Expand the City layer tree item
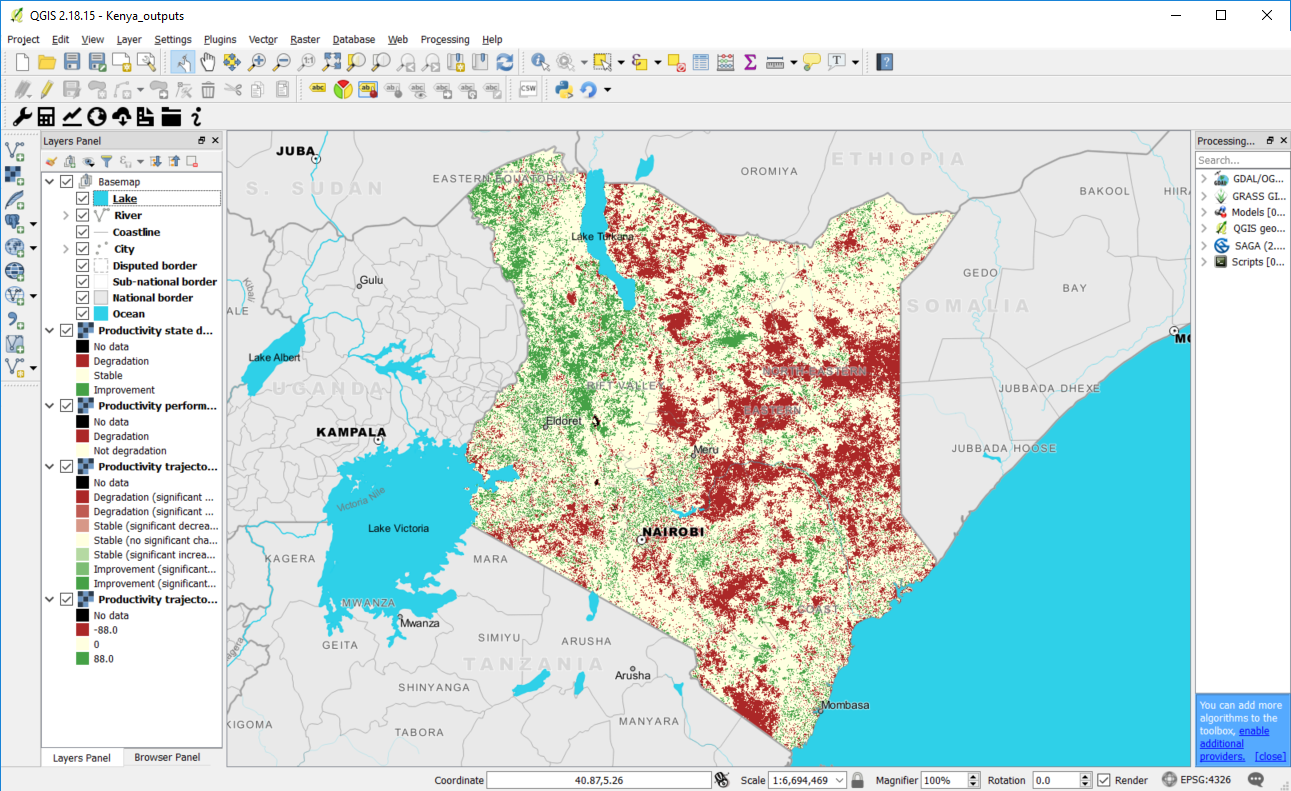The width and height of the screenshot is (1291, 791). click(66, 249)
